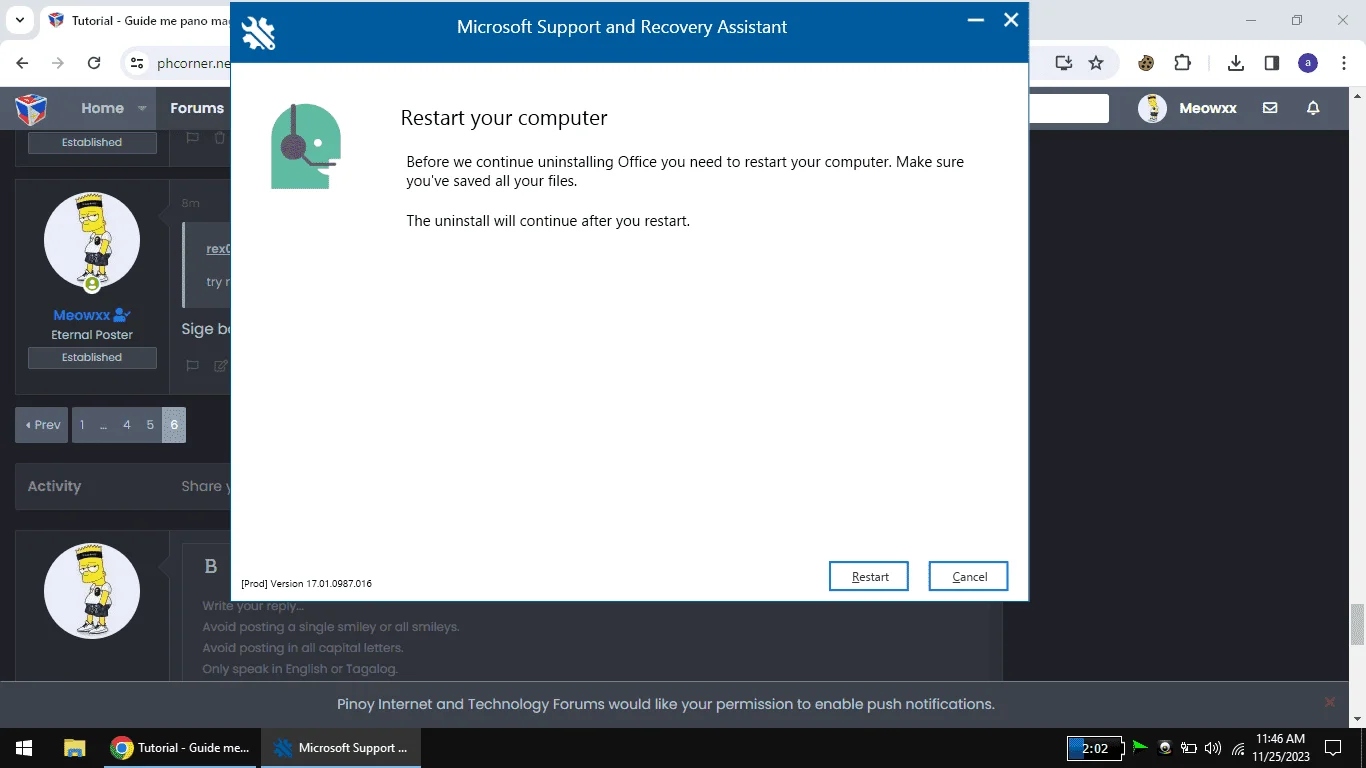Click Meowxx's Bart avatar on the post
Screen dimensions: 1366x768
[x=92, y=240]
